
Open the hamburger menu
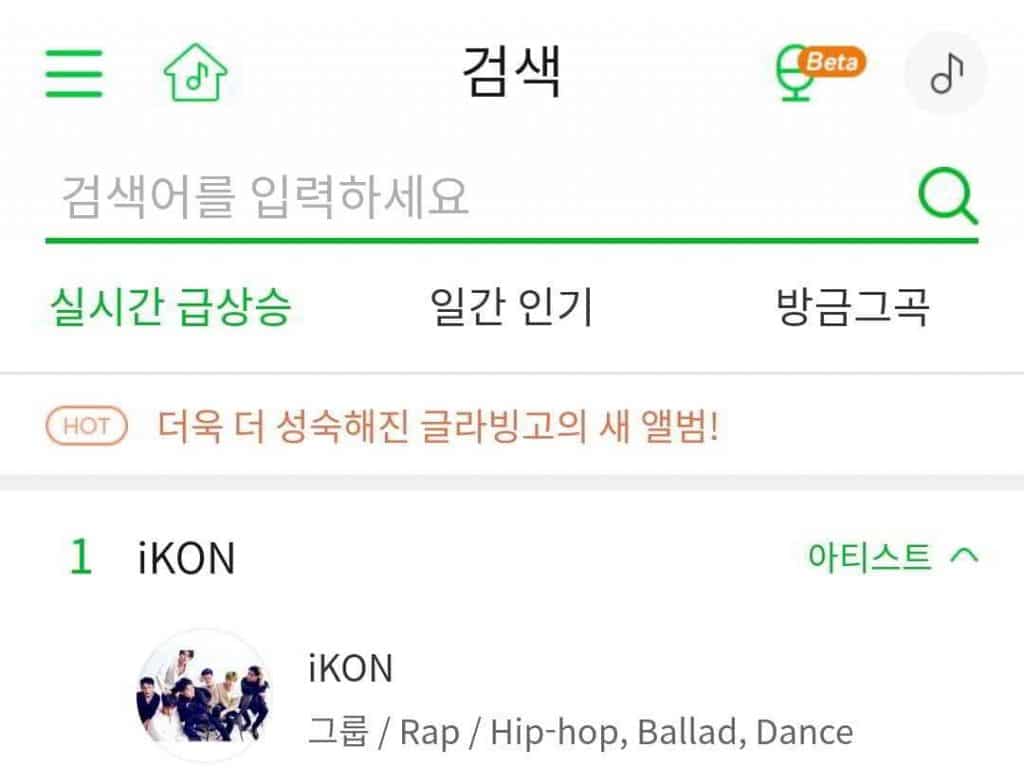coord(74,73)
